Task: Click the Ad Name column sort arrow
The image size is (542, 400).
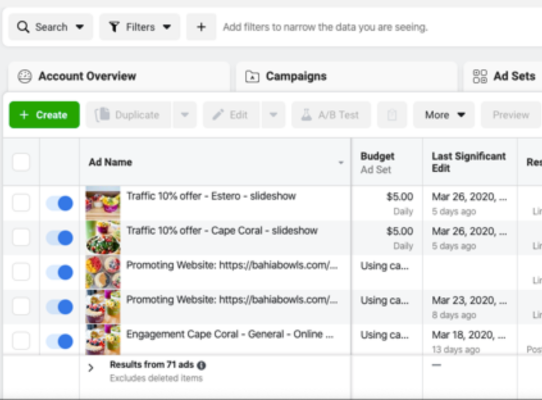Action: (x=341, y=162)
